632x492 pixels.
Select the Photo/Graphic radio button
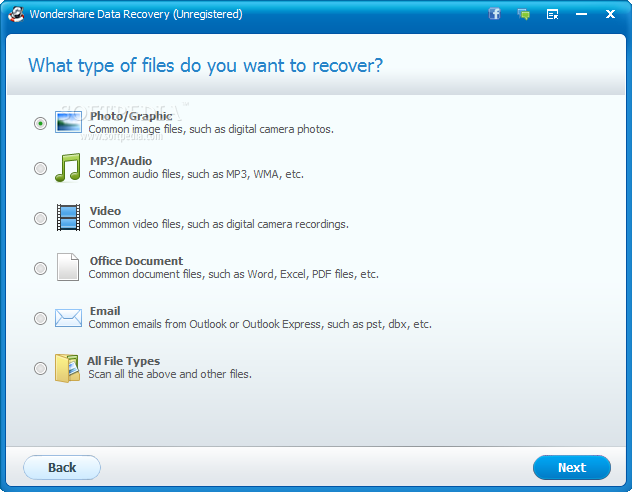click(x=40, y=123)
